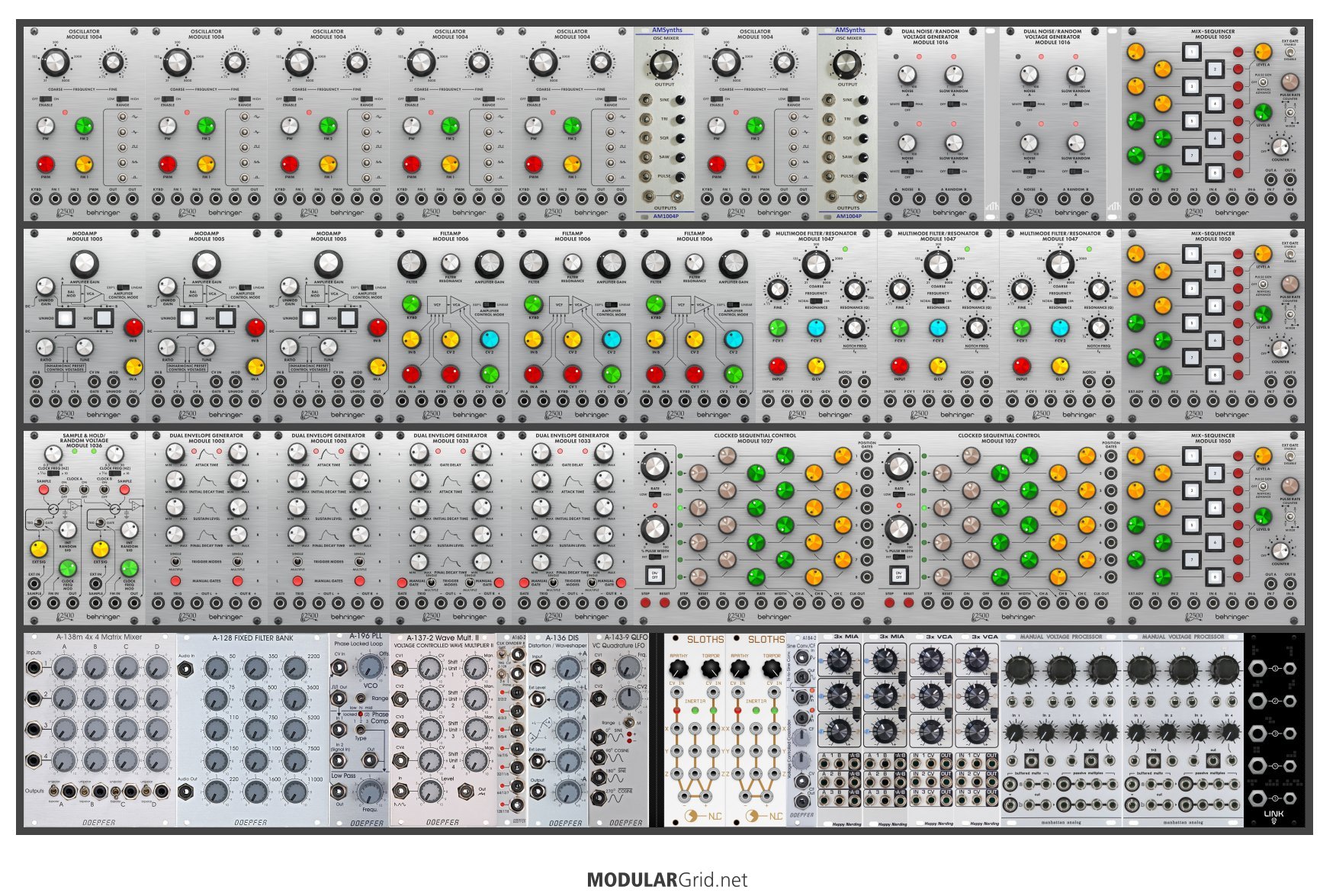Toggle the Clock B on/off switch on Module 1036
The image size is (1336, 896).
click(104, 489)
